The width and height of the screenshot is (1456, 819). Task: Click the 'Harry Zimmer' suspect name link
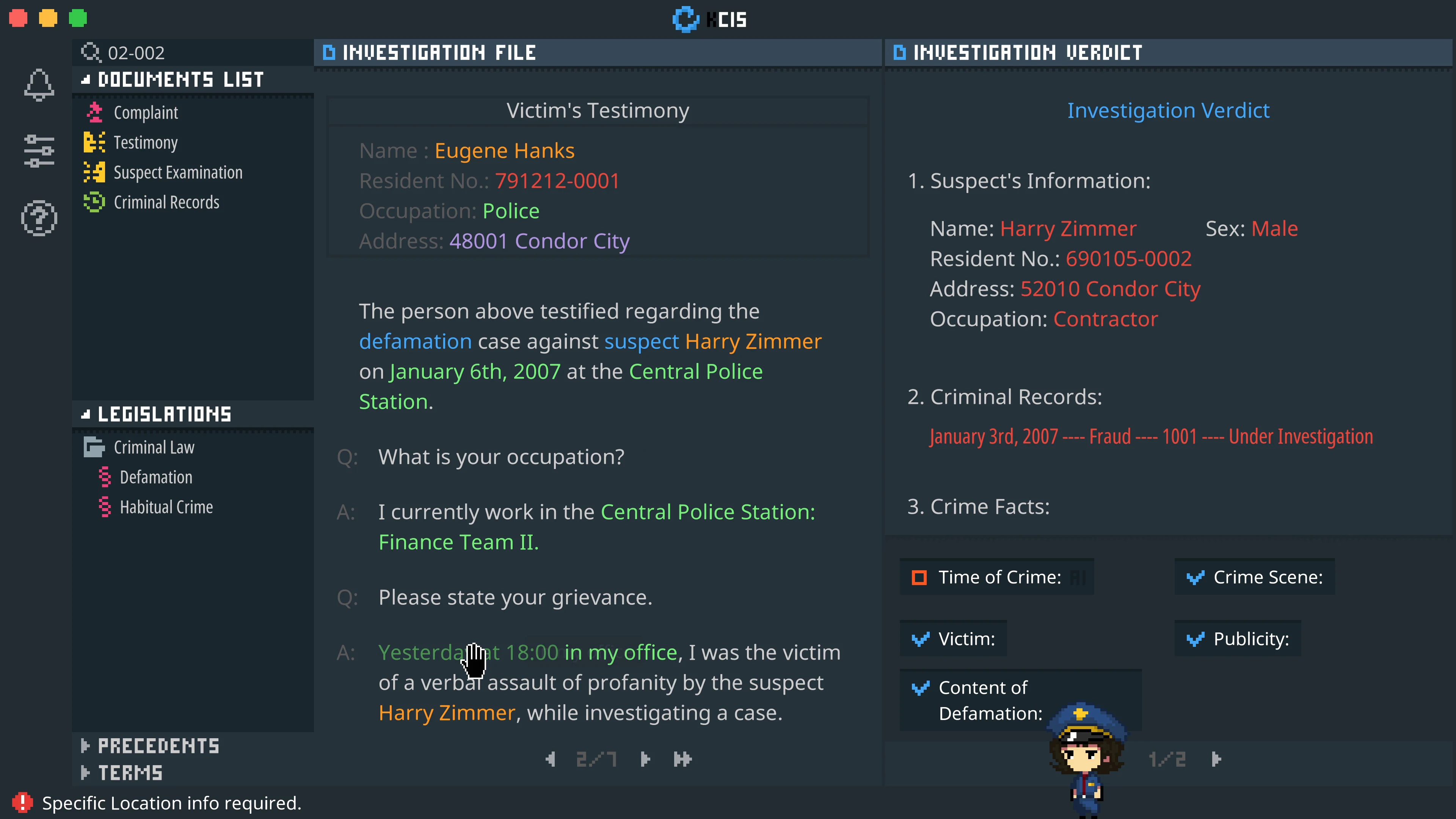click(x=753, y=341)
